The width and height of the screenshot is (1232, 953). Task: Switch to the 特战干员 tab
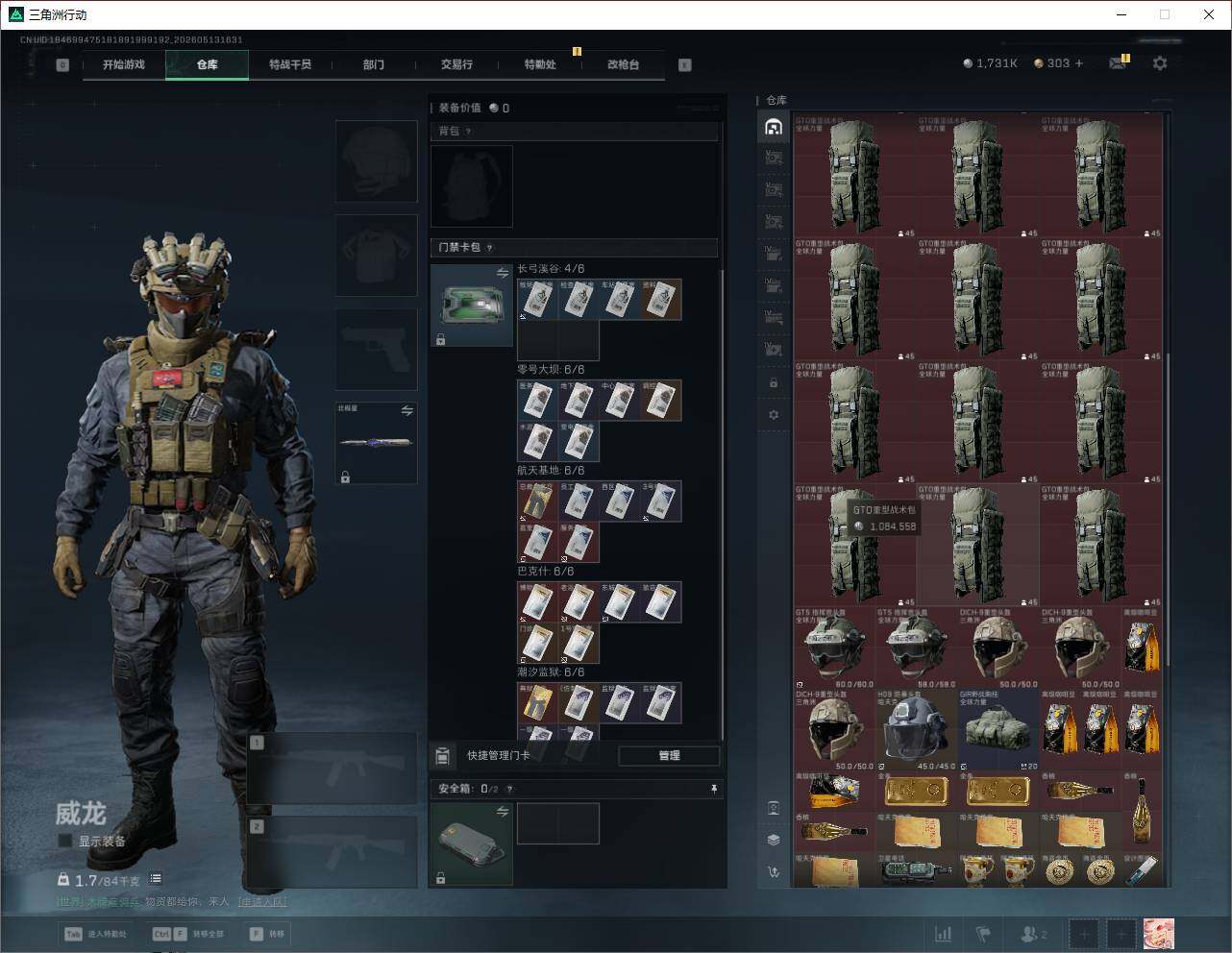click(290, 64)
